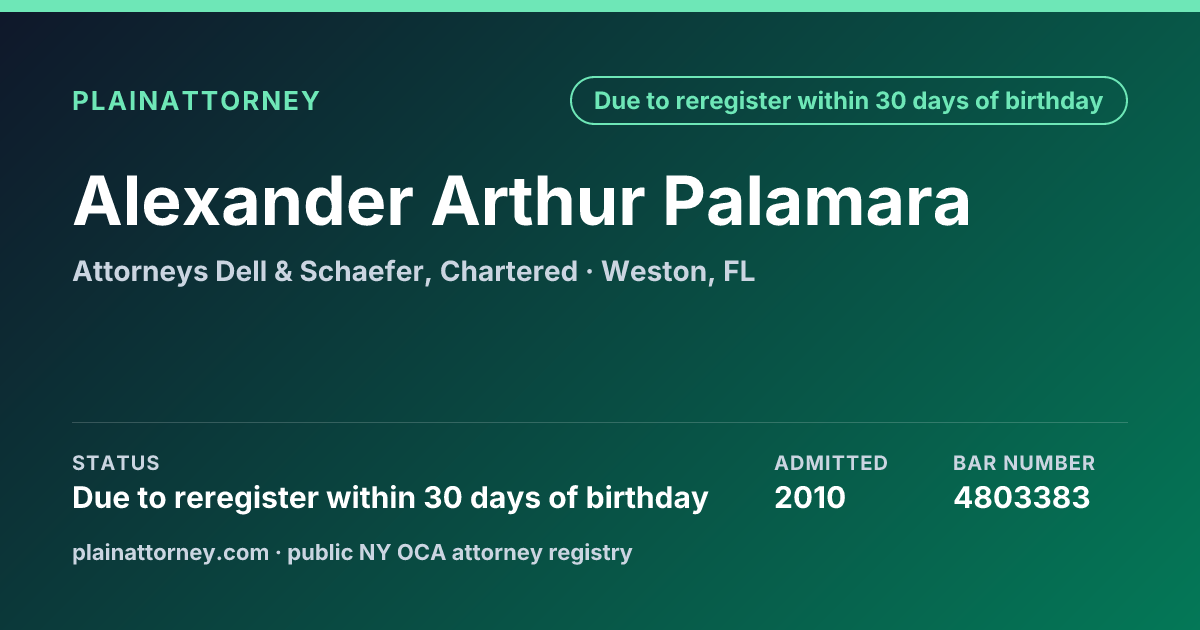Click the ADMITTED field label
The width and height of the screenshot is (1200, 630).
tap(831, 463)
